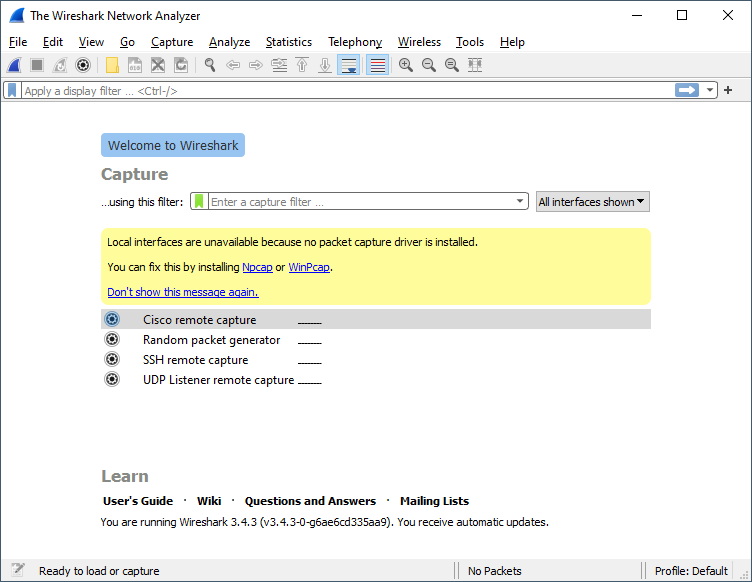Click the Zoom in toolbar icon

tap(406, 65)
